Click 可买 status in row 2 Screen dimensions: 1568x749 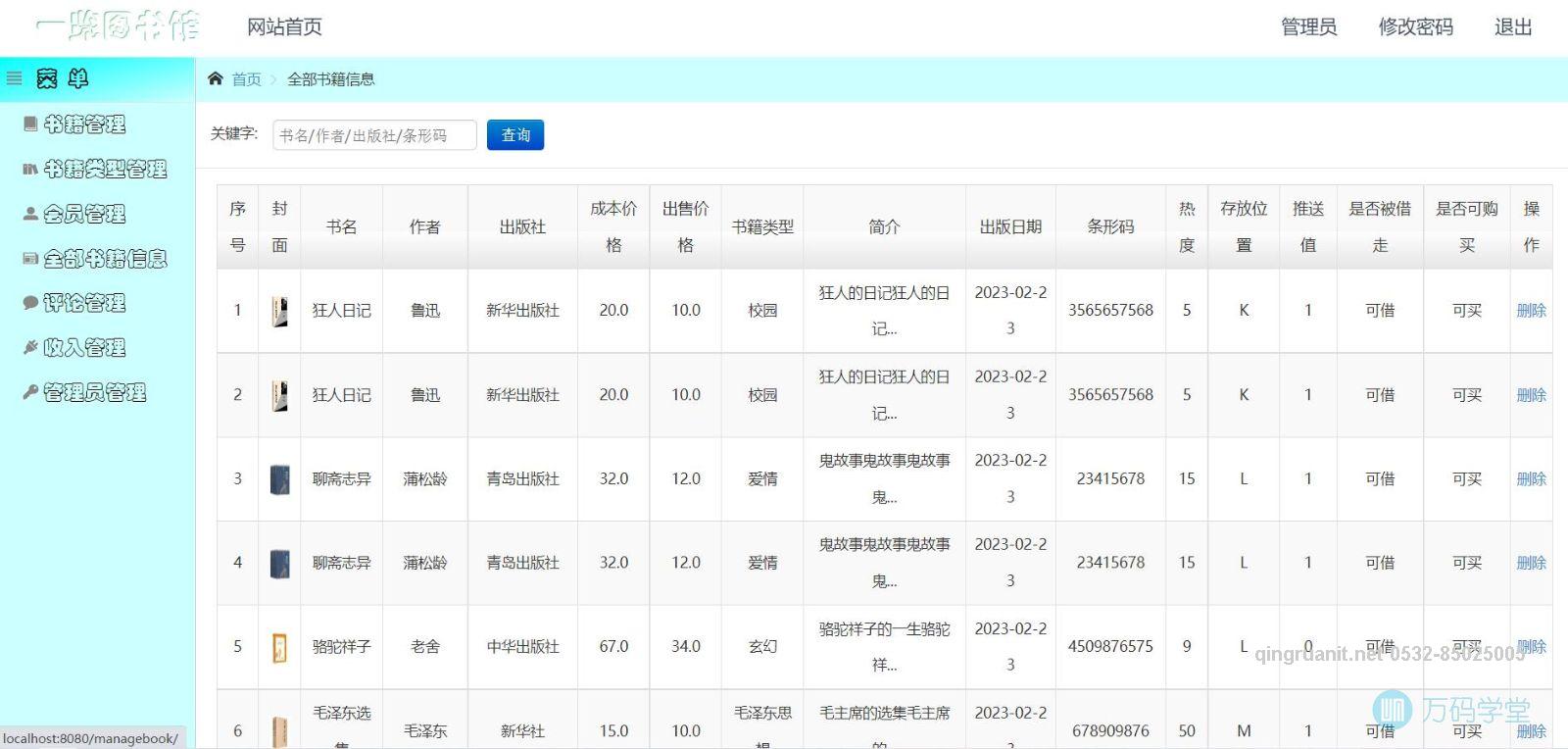tap(1466, 394)
